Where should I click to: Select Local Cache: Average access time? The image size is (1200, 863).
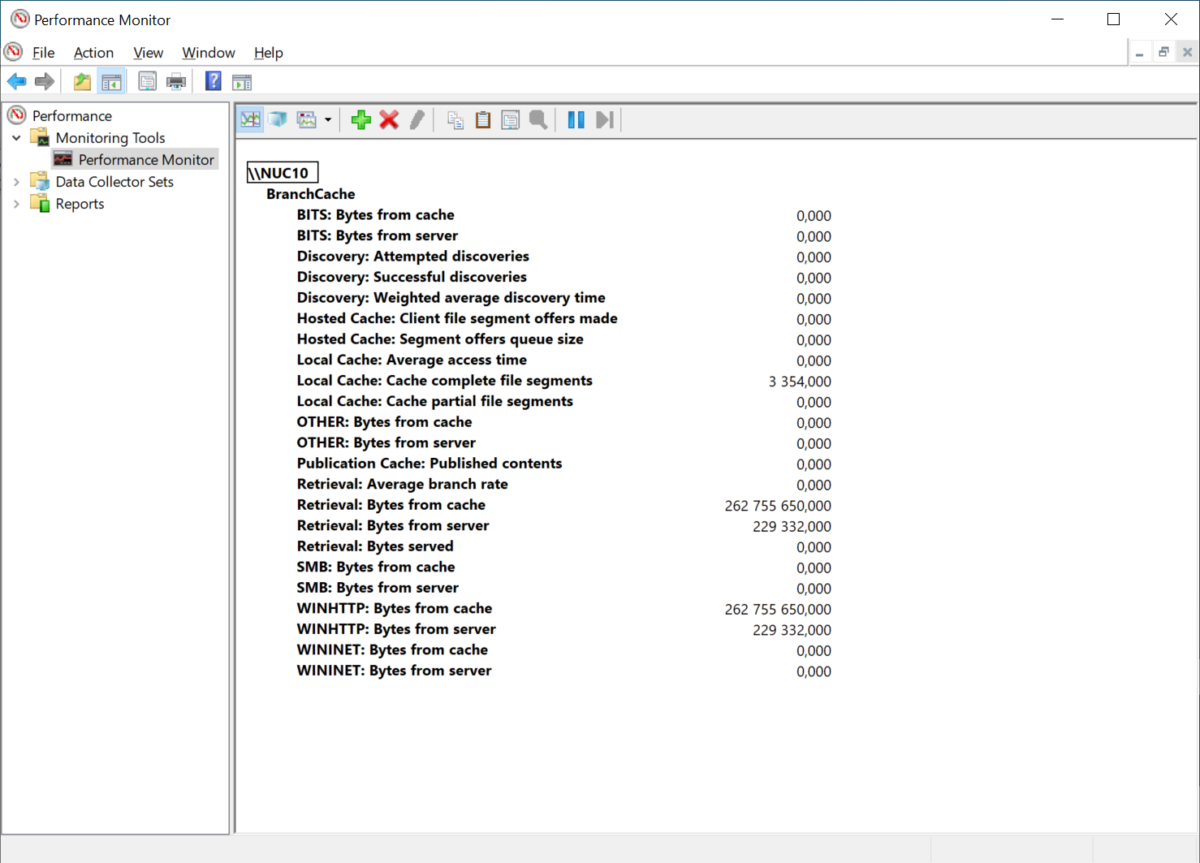412,360
